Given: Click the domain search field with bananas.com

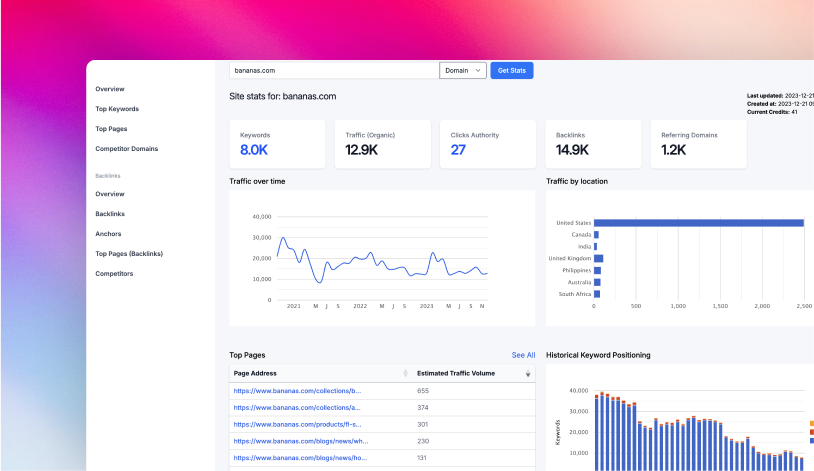Looking at the screenshot, I should click(x=334, y=70).
